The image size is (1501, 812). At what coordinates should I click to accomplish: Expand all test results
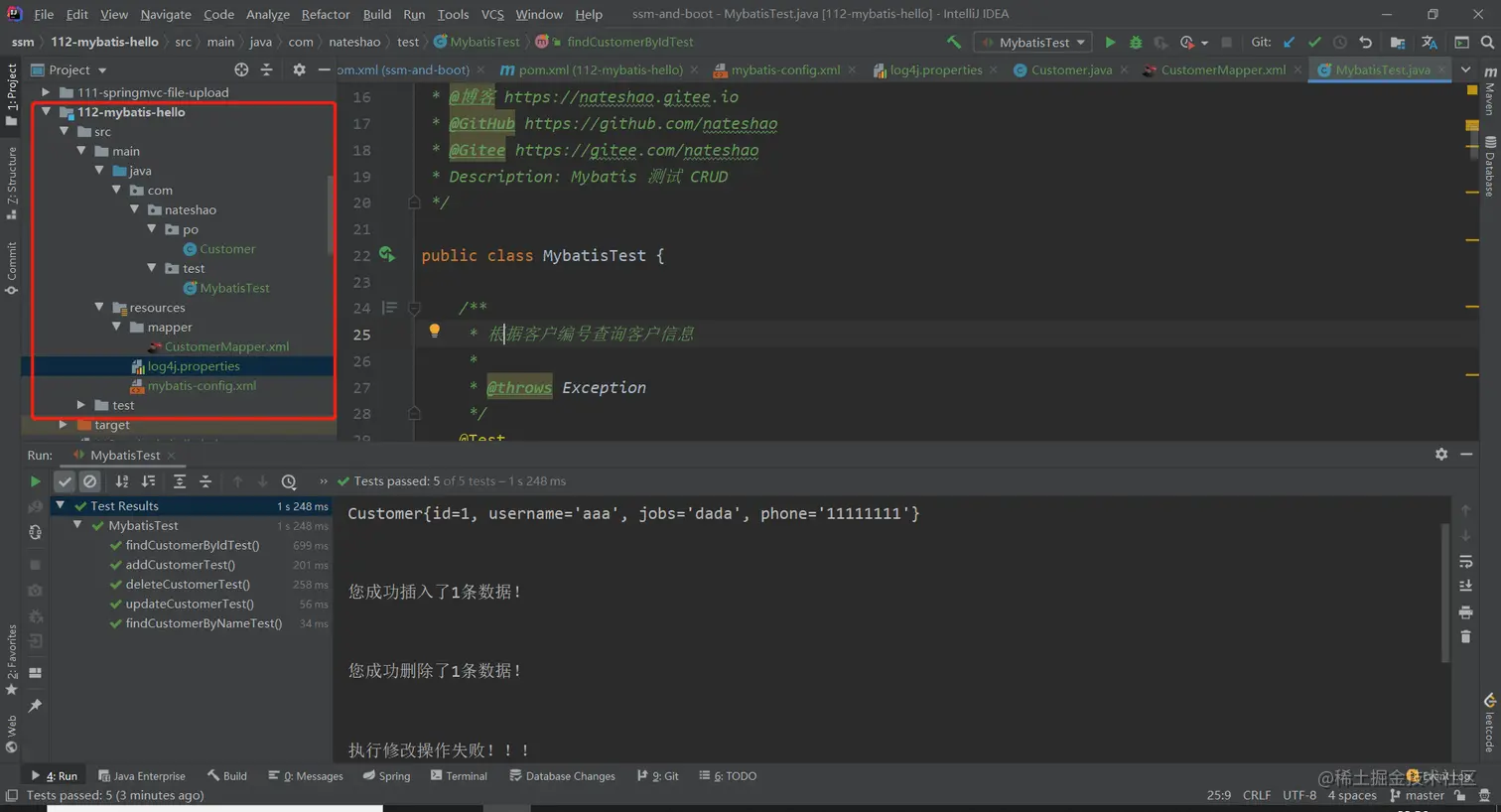180,481
